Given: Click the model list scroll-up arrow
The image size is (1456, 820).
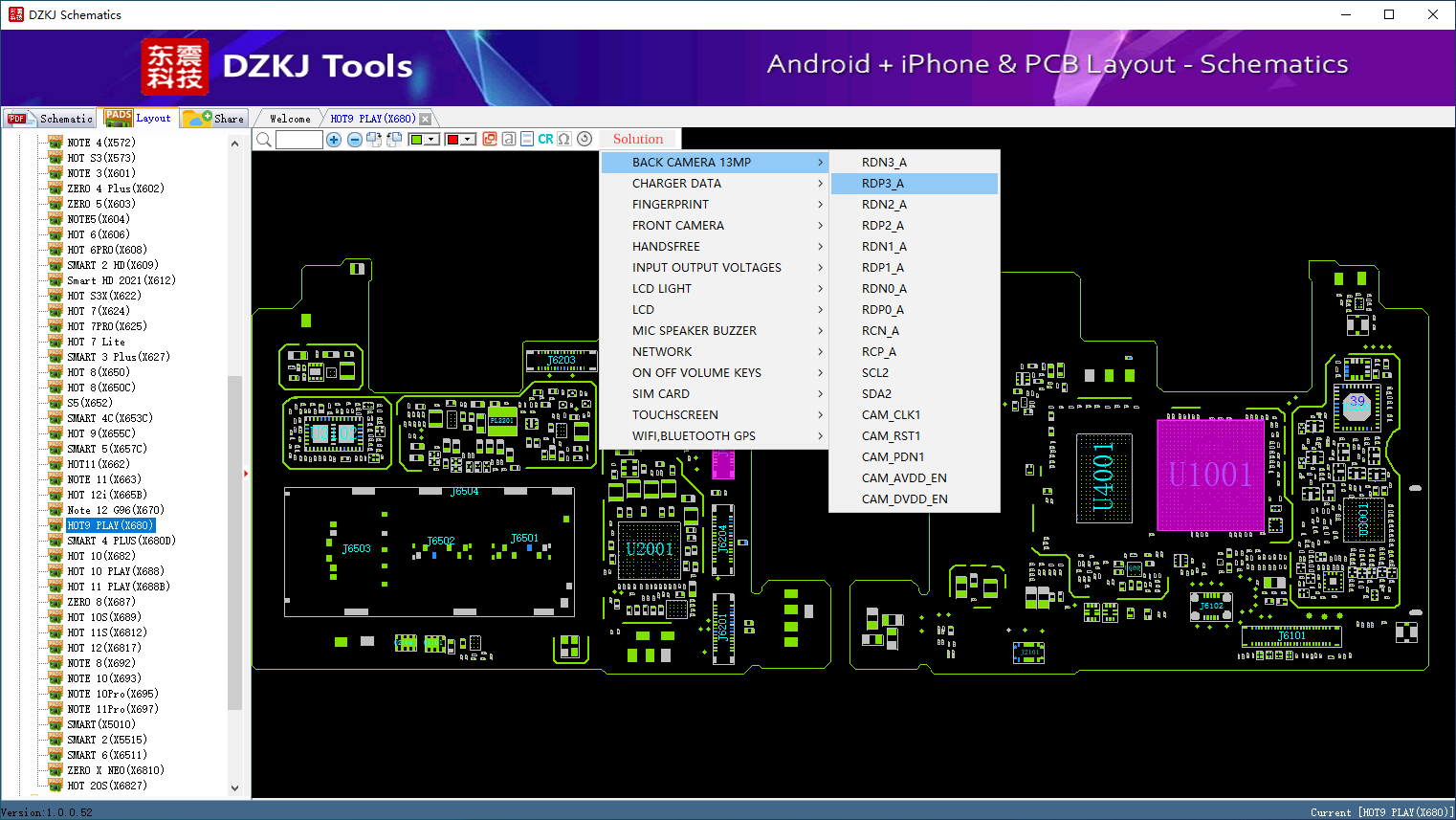Looking at the screenshot, I should 235,144.
